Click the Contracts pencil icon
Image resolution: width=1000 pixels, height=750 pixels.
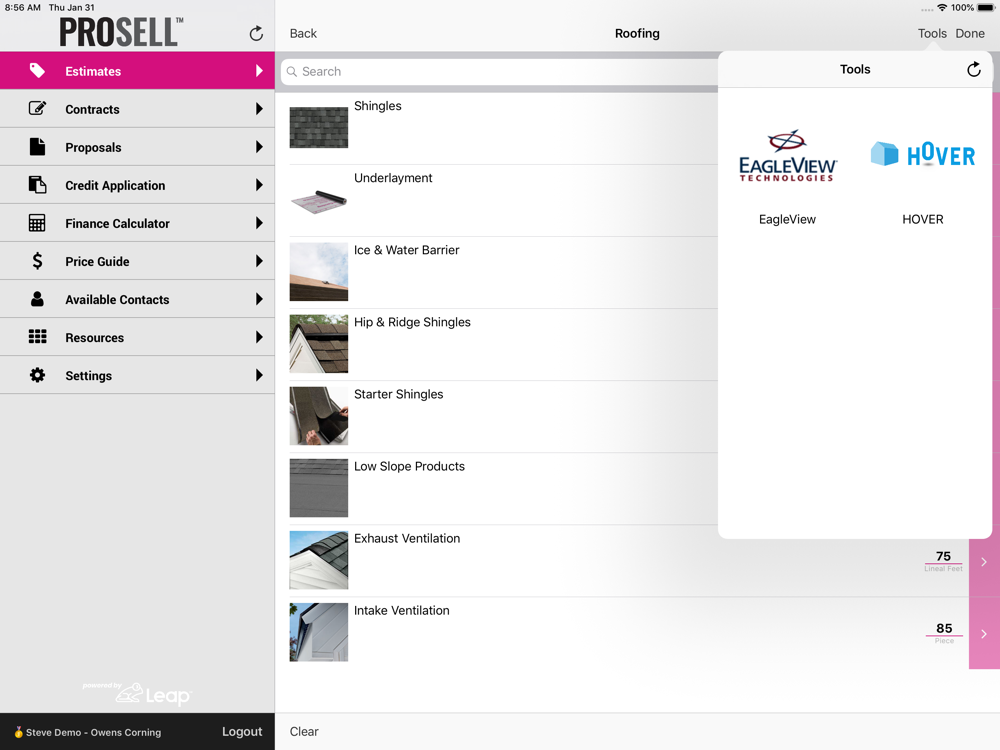[x=37, y=108]
